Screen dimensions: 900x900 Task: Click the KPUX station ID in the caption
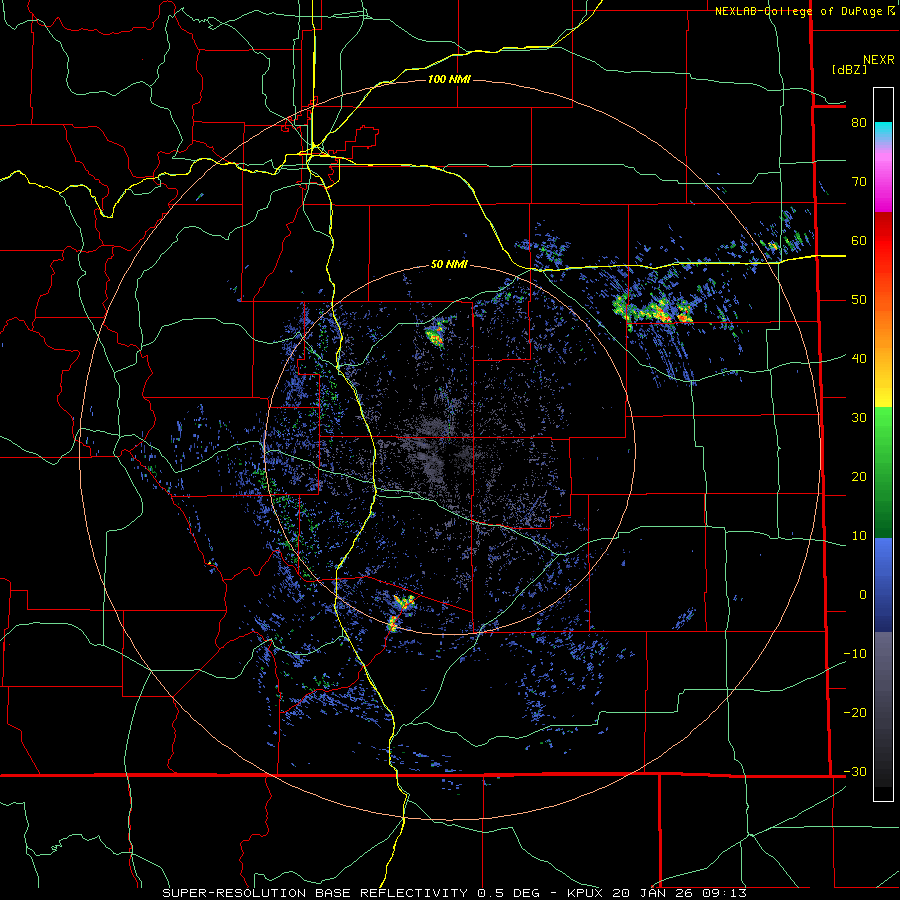[x=587, y=893]
